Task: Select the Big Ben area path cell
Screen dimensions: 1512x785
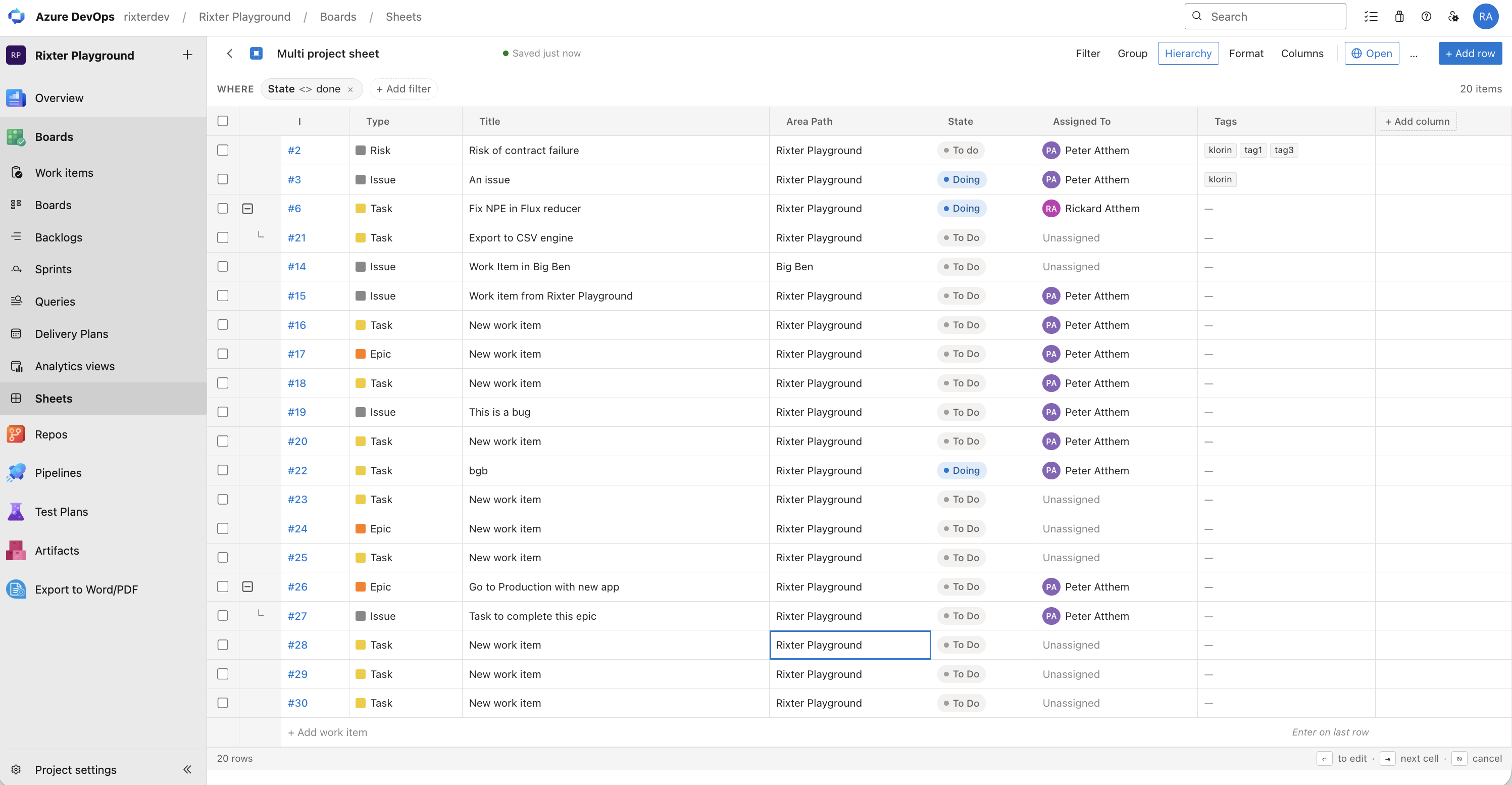Action: [x=850, y=267]
